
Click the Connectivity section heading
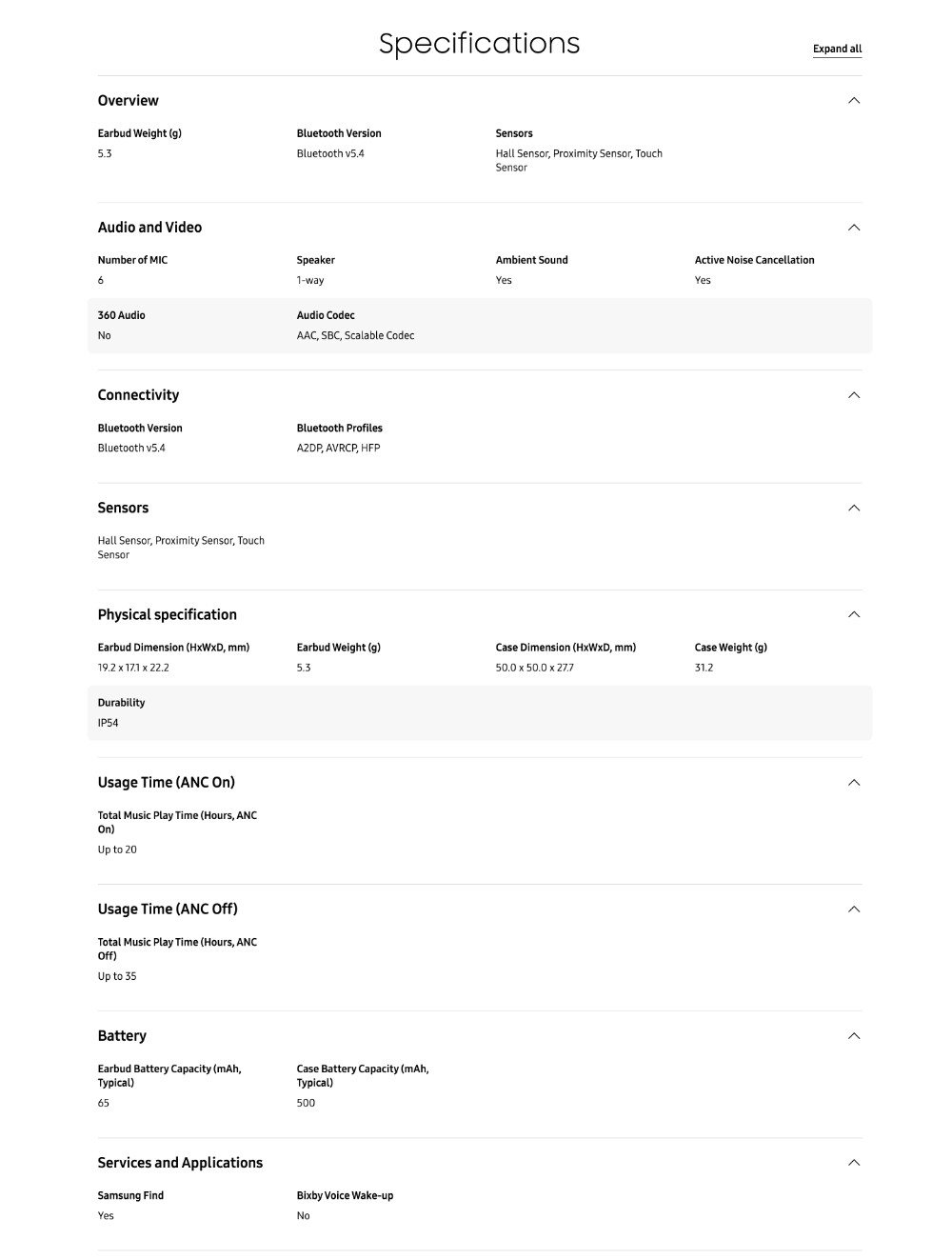pyautogui.click(x=138, y=395)
